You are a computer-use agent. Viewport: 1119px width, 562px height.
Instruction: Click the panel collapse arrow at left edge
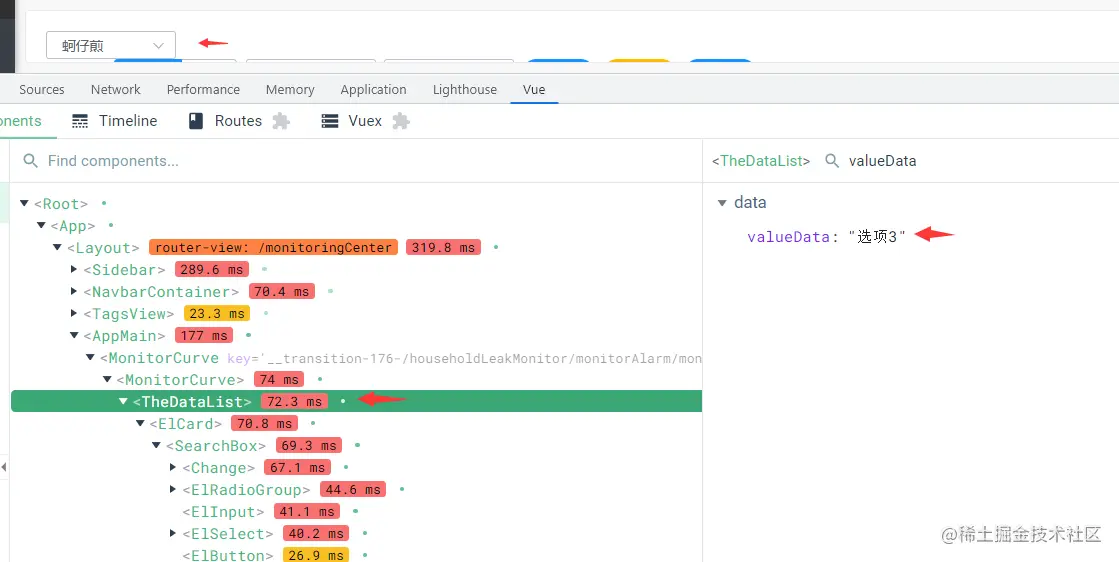pyautogui.click(x=4, y=467)
